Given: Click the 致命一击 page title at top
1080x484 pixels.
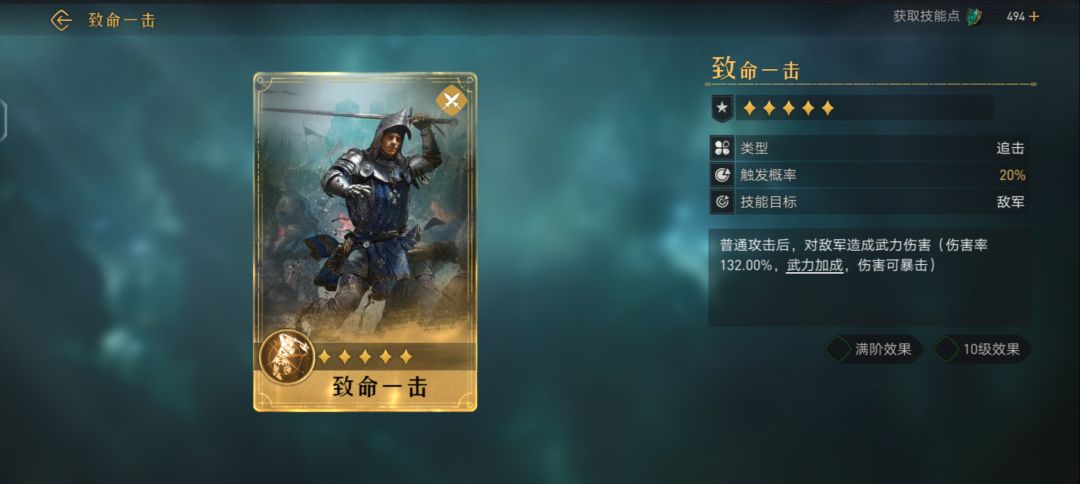Looking at the screenshot, I should 122,21.
